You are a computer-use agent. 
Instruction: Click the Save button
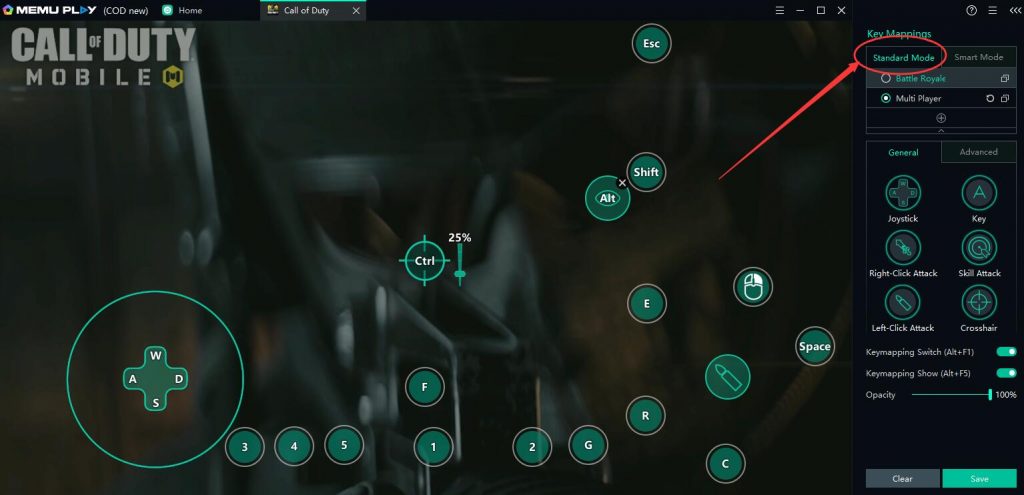(x=979, y=478)
